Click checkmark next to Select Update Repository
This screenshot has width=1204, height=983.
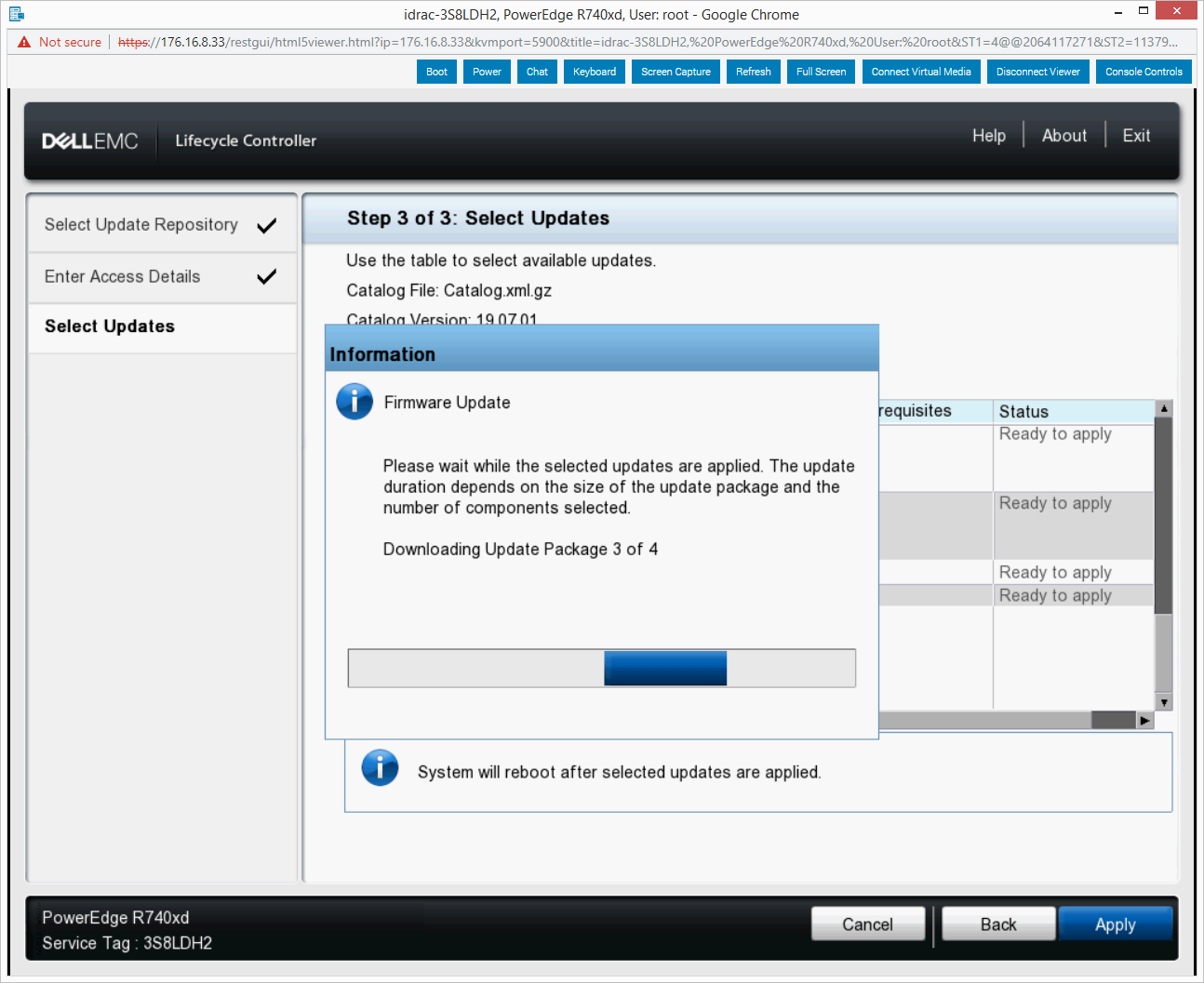(x=267, y=225)
